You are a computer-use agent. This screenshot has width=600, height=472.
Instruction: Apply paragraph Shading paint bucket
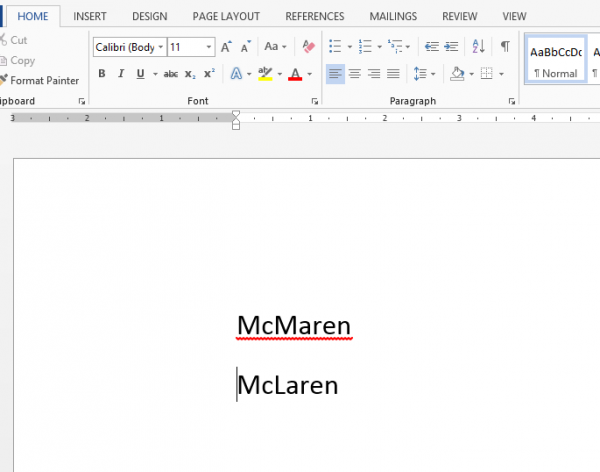click(x=457, y=73)
